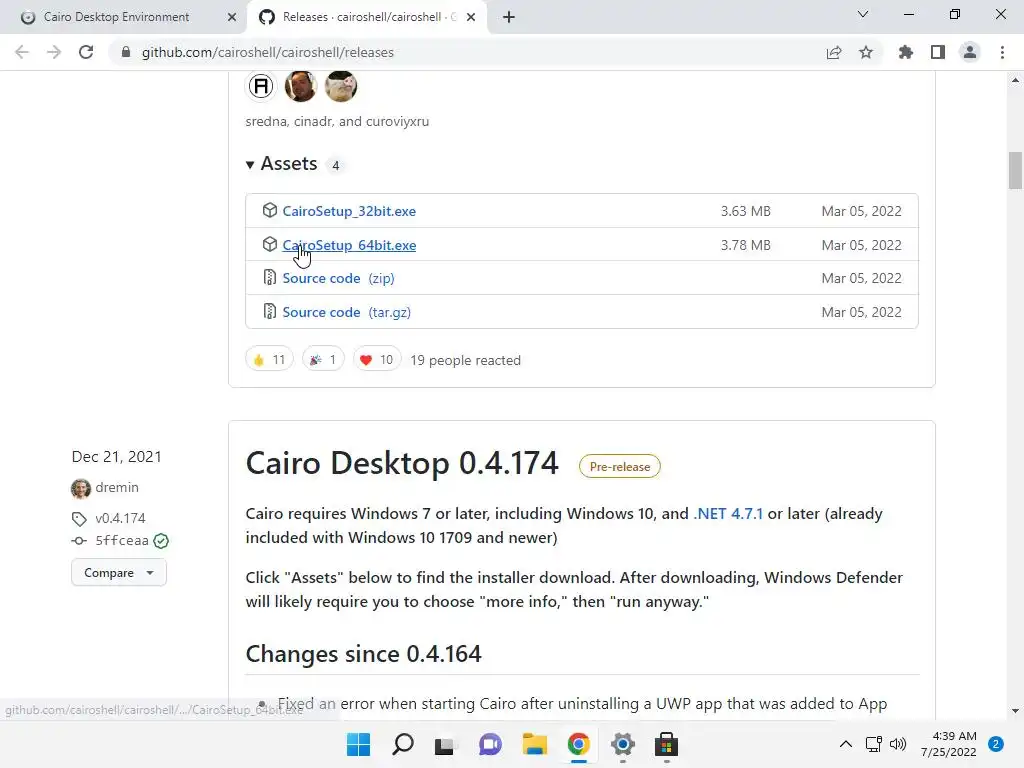
Task: Toggle the browser side panel icon
Action: [938, 52]
